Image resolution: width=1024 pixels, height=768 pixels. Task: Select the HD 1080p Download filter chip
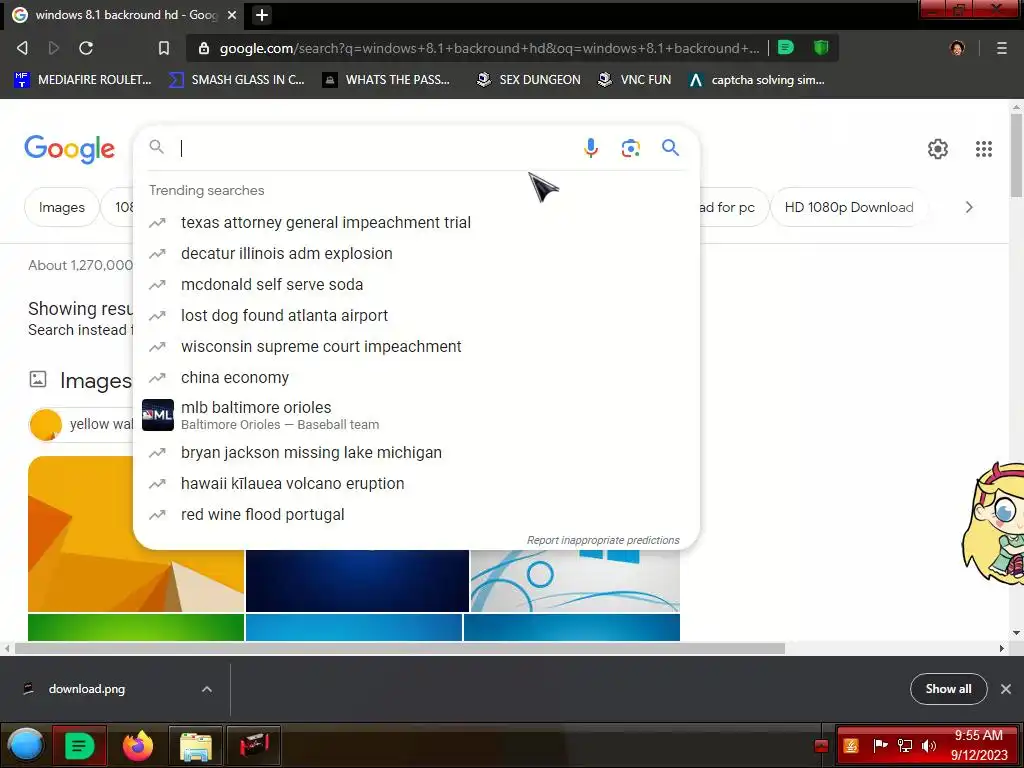coord(848,207)
